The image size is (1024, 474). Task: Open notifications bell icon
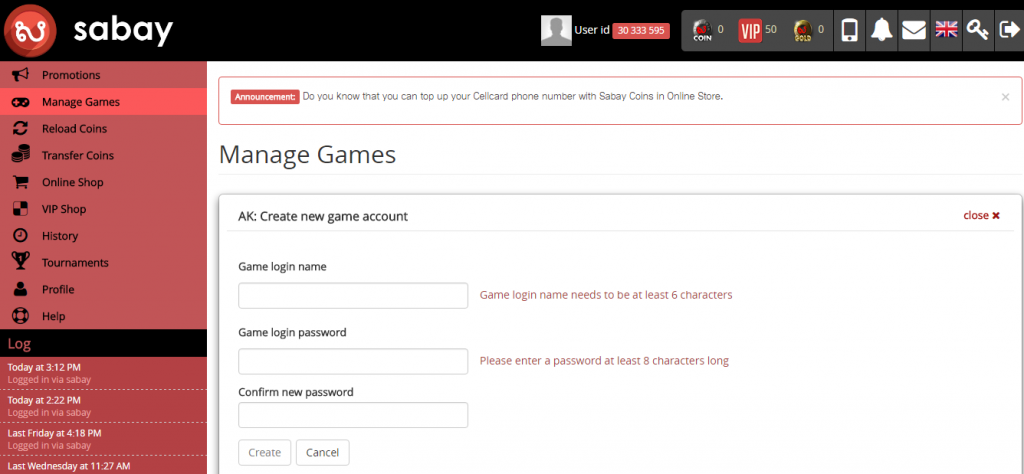click(881, 30)
